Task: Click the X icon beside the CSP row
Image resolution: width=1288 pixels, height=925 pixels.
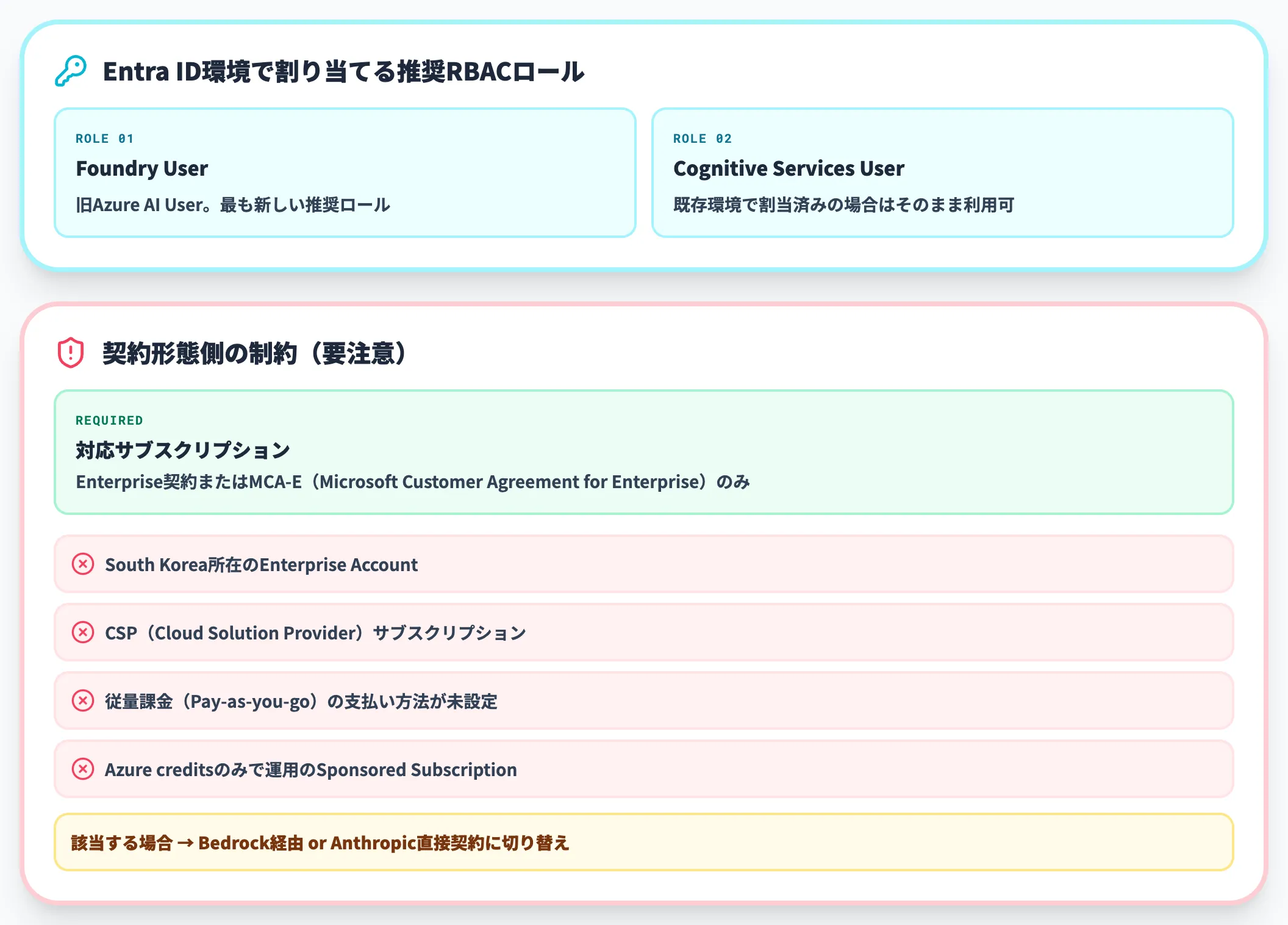Action: point(83,632)
